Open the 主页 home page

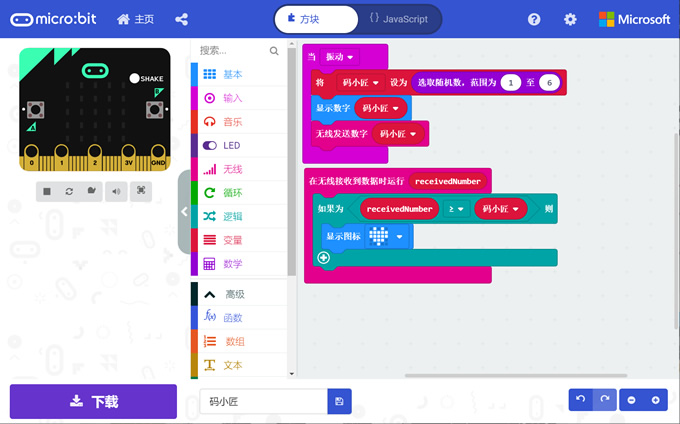point(135,19)
